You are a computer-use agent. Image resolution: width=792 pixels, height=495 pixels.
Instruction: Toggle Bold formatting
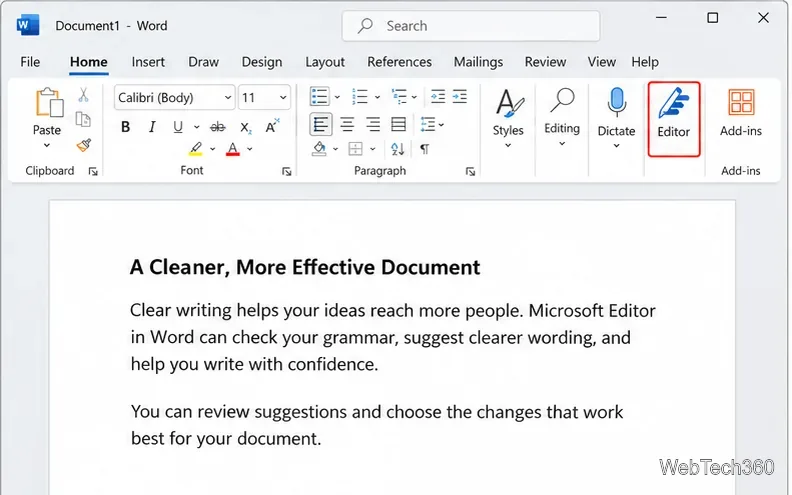(x=125, y=127)
